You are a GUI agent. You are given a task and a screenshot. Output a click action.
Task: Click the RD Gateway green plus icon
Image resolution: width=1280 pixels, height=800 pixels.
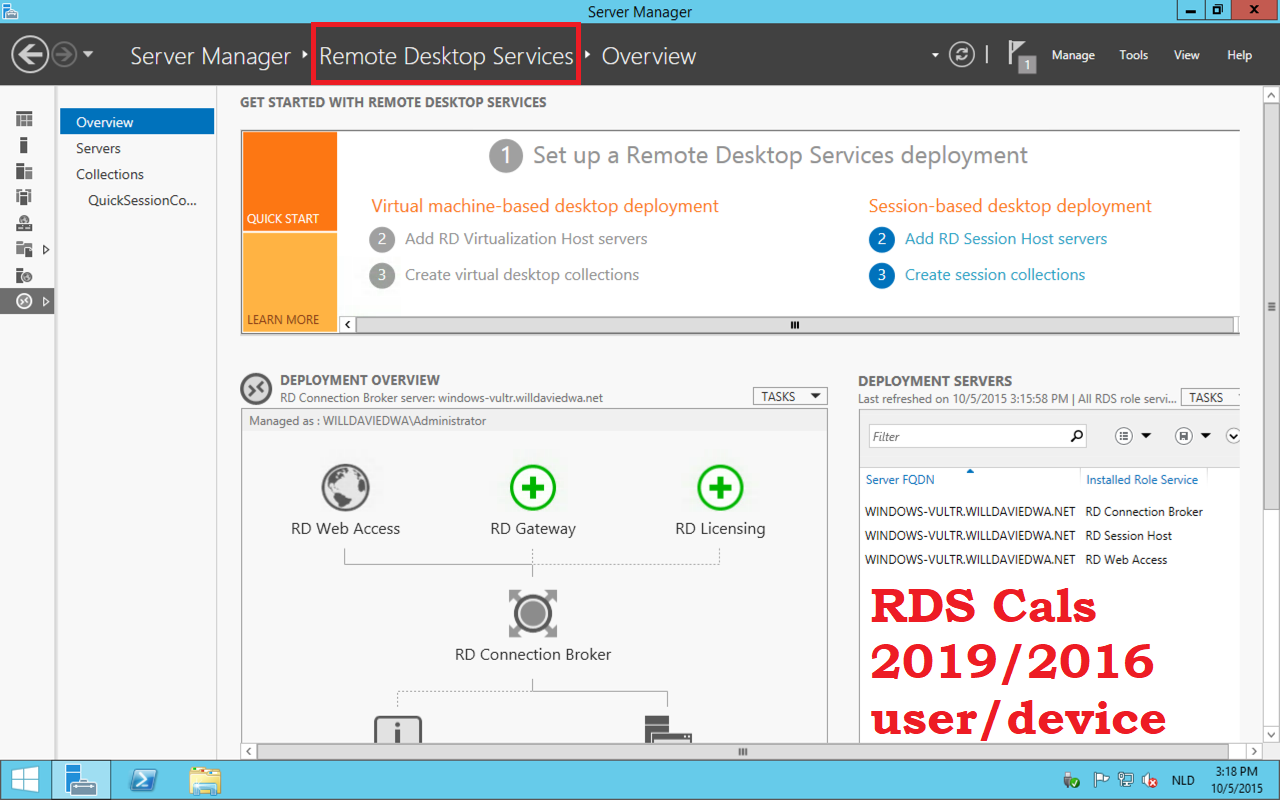pyautogui.click(x=533, y=489)
